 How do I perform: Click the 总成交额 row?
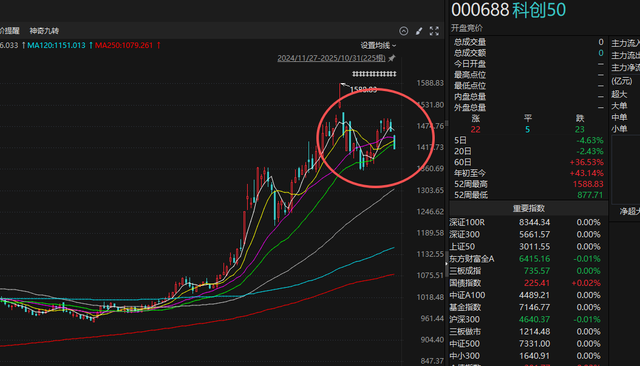pyautogui.click(x=529, y=53)
